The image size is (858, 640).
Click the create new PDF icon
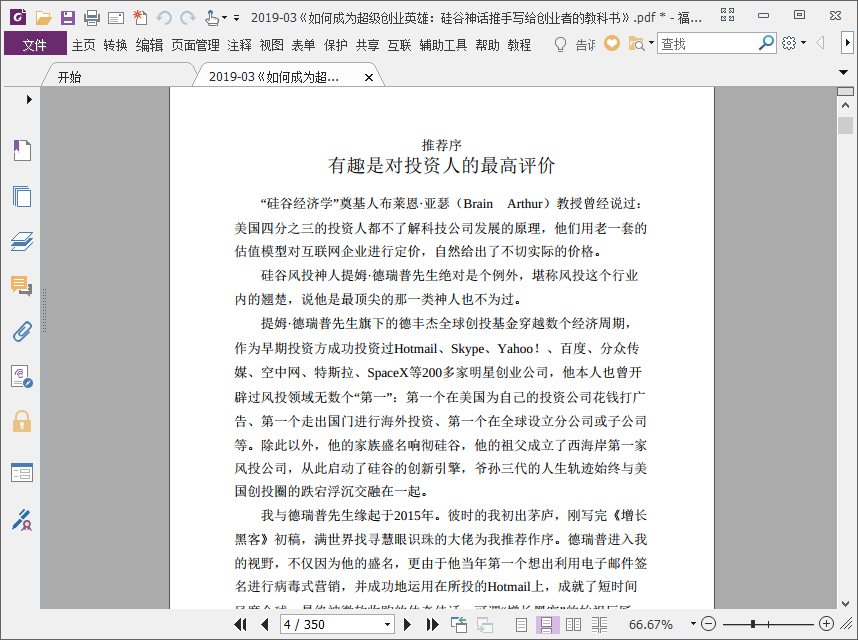140,18
